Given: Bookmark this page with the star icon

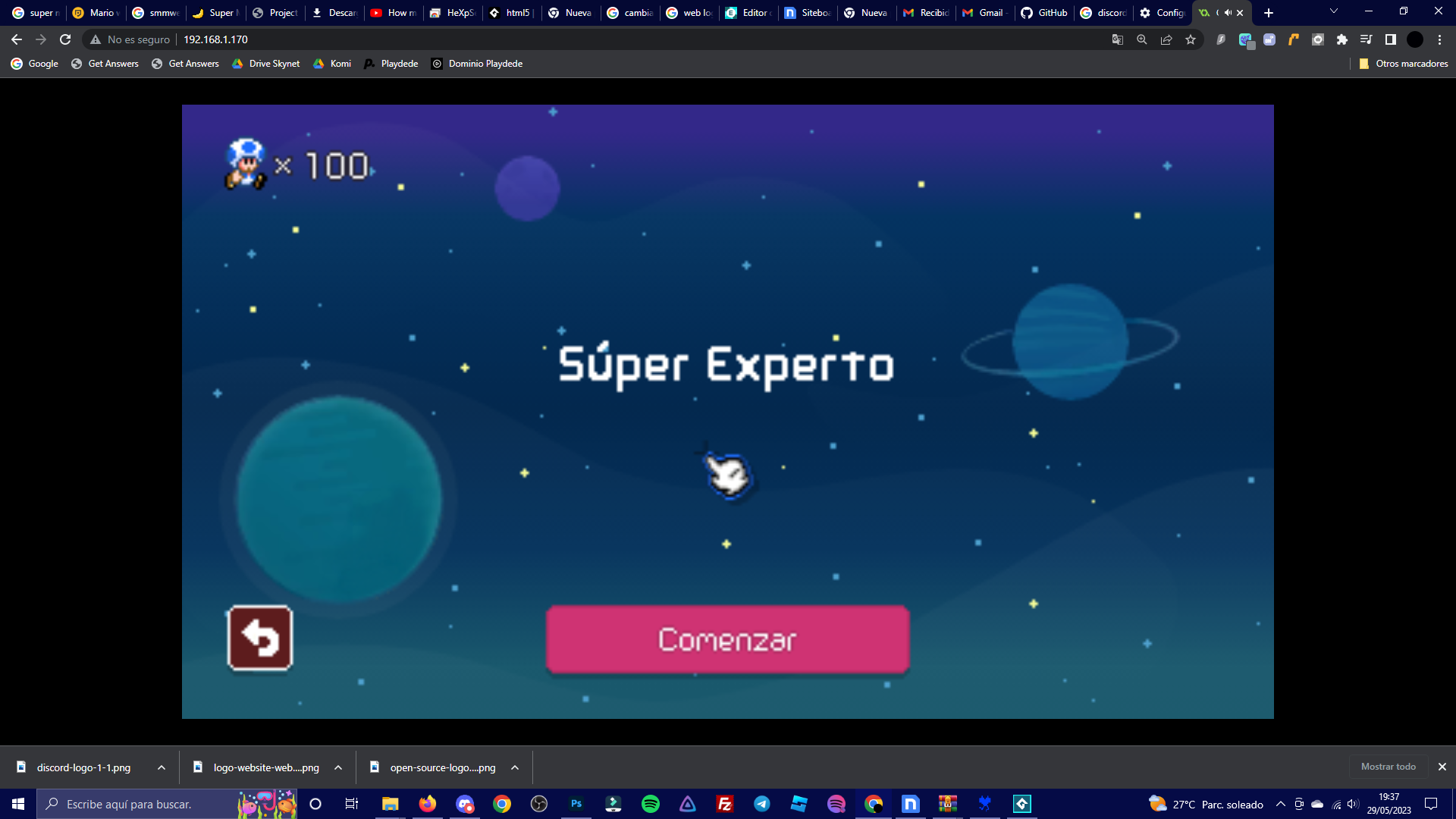Looking at the screenshot, I should click(1191, 39).
